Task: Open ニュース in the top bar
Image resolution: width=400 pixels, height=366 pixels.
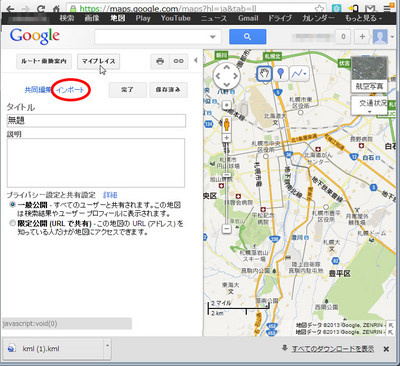Action: [x=214, y=18]
